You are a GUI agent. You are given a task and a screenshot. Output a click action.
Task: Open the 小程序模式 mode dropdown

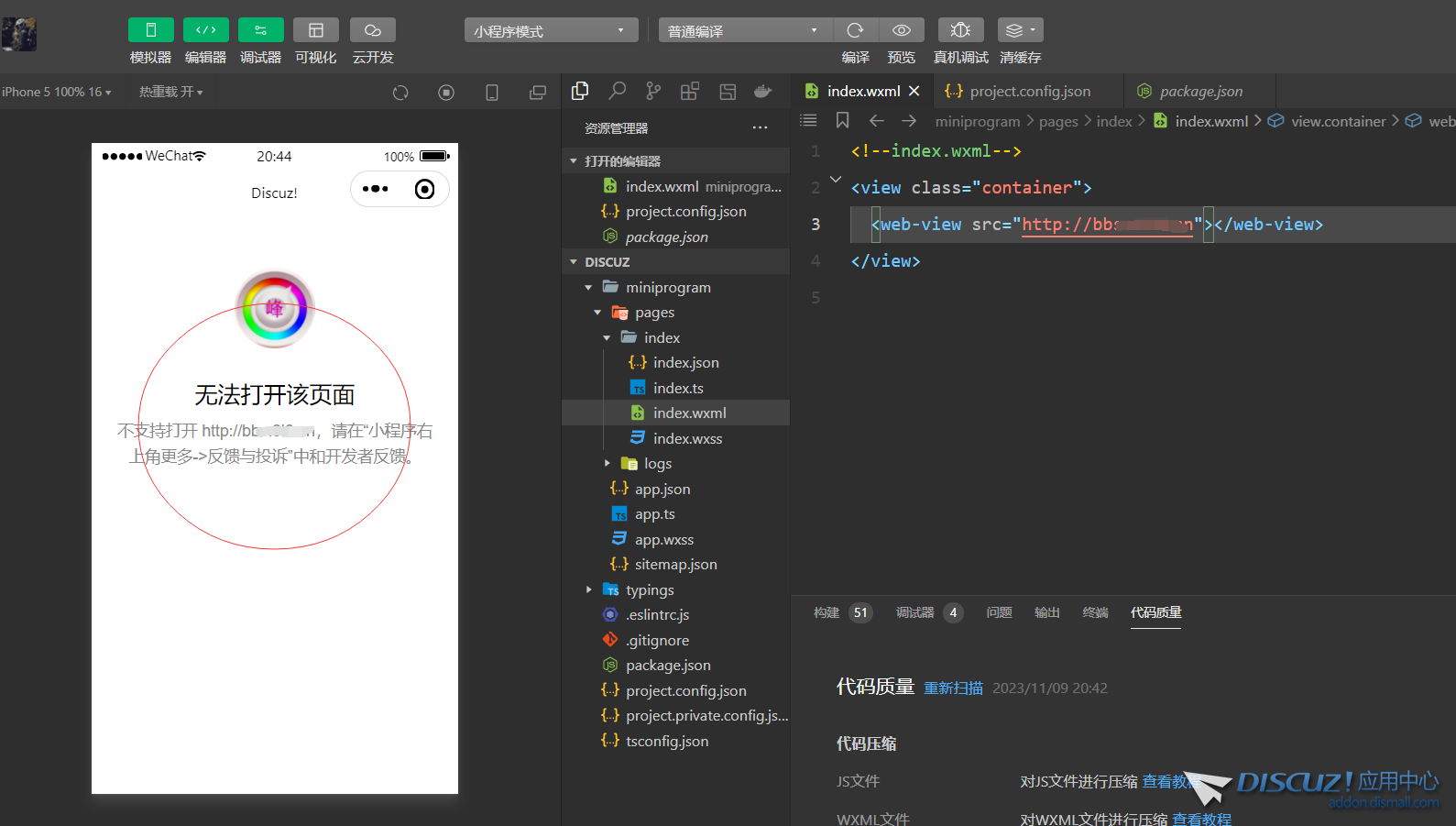coord(550,31)
